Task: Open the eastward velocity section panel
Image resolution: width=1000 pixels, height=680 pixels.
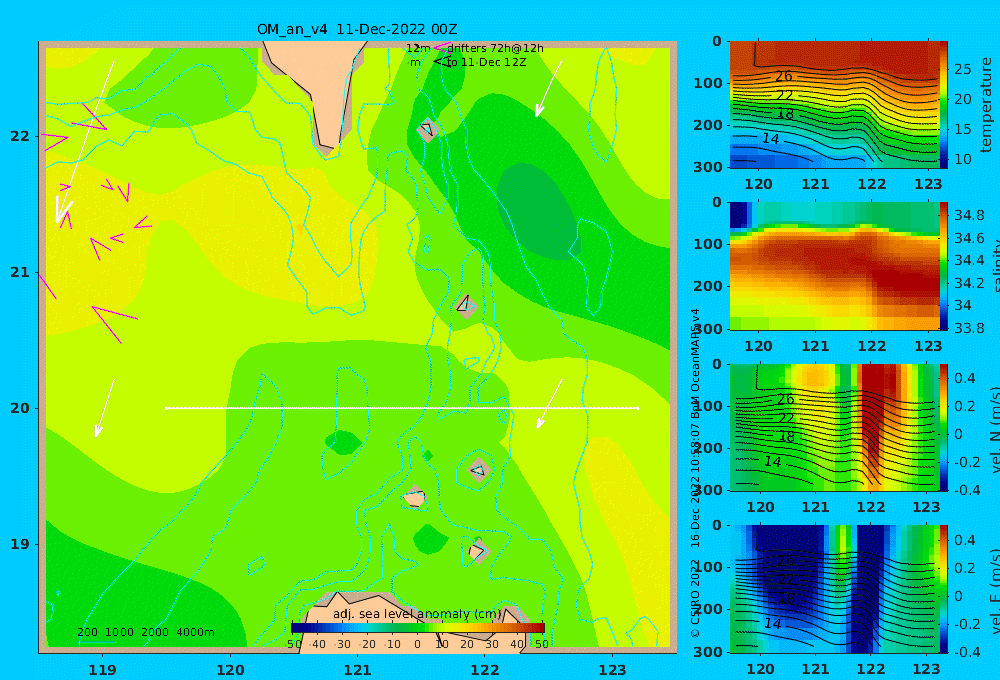Action: pos(834,589)
